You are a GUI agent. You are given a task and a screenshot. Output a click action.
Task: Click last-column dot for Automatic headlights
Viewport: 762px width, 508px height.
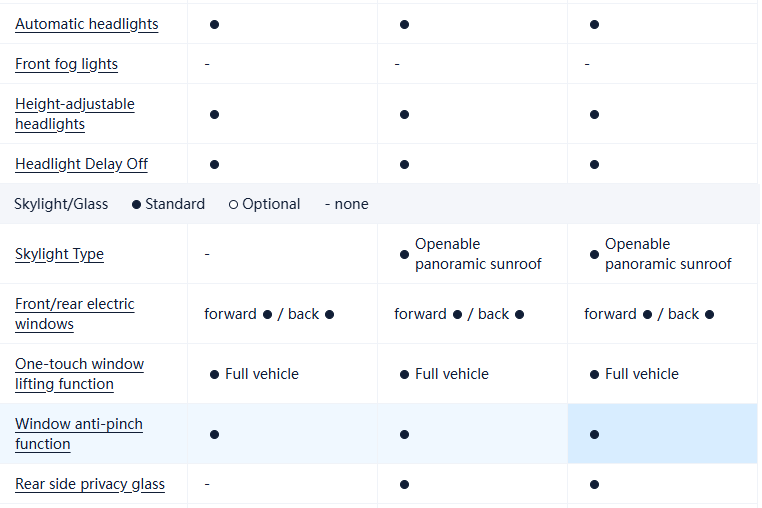click(x=594, y=24)
